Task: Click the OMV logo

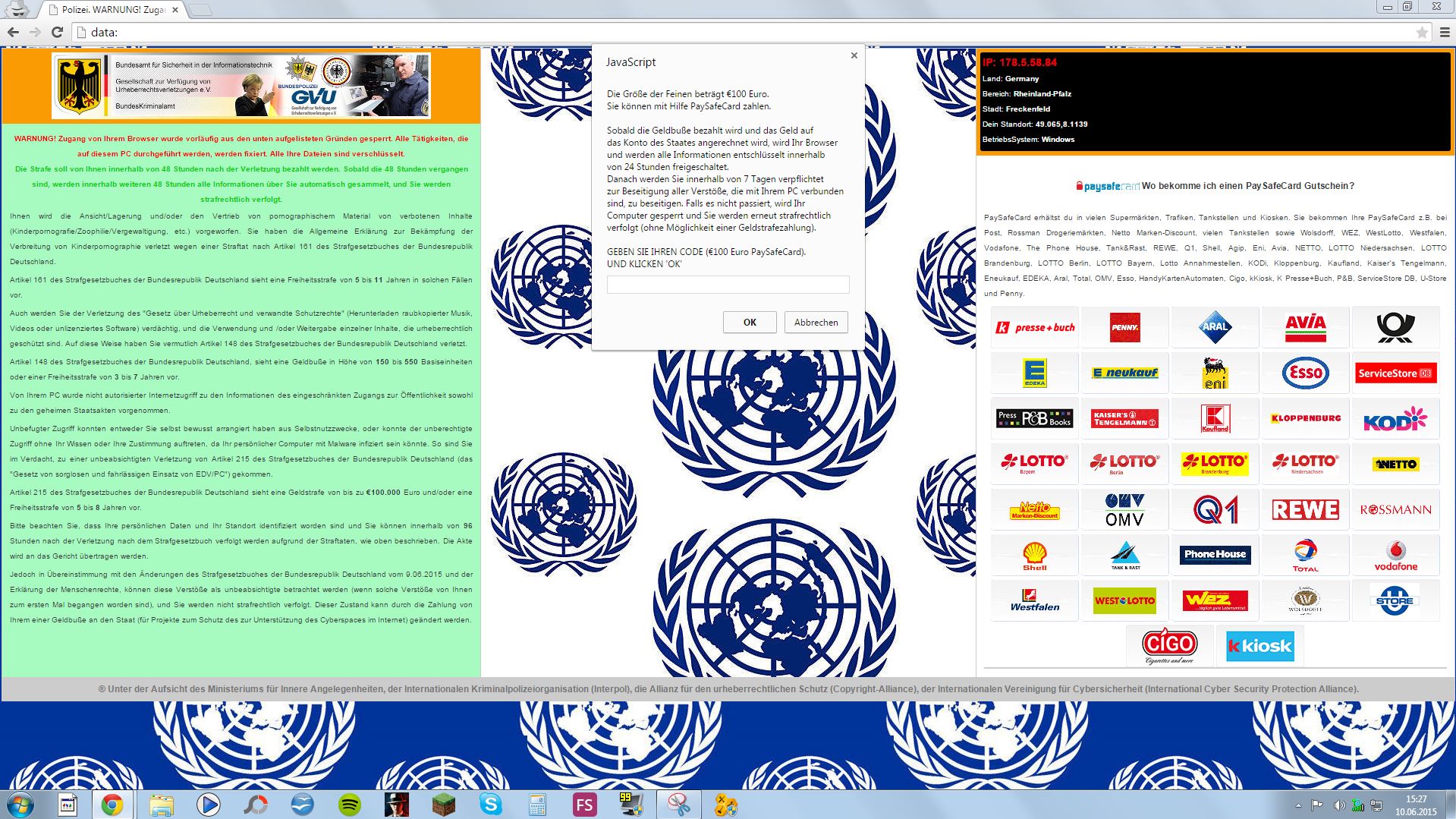Action: pos(1124,509)
